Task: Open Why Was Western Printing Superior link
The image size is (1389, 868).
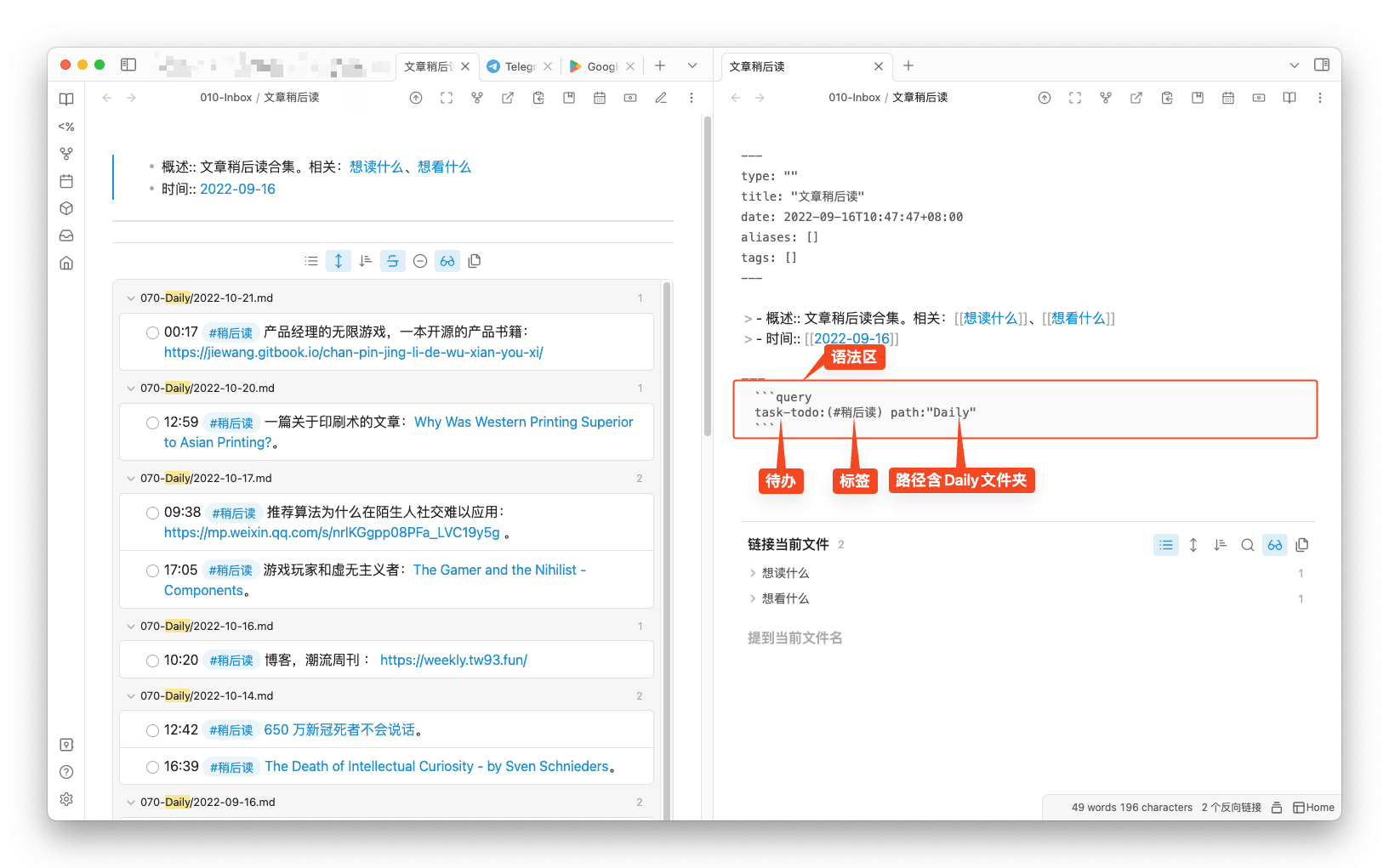Action: point(399,432)
